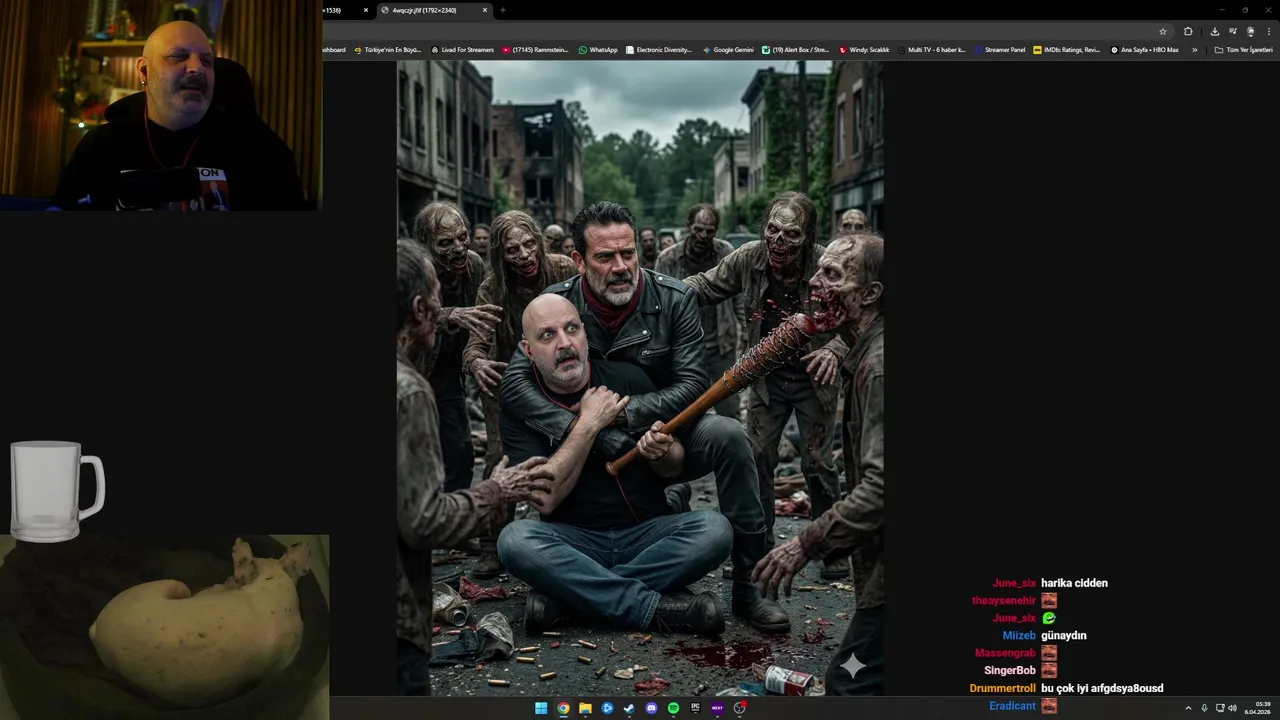The width and height of the screenshot is (1280, 720).
Task: Open Electronic Diversity bookmark
Action: tap(659, 49)
